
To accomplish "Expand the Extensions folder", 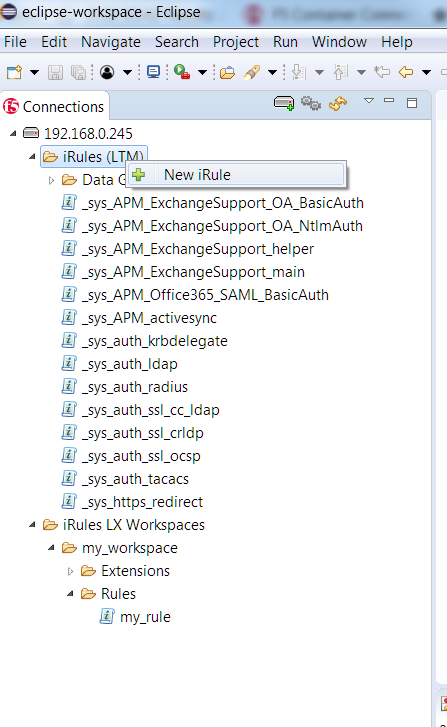I will [70, 571].
